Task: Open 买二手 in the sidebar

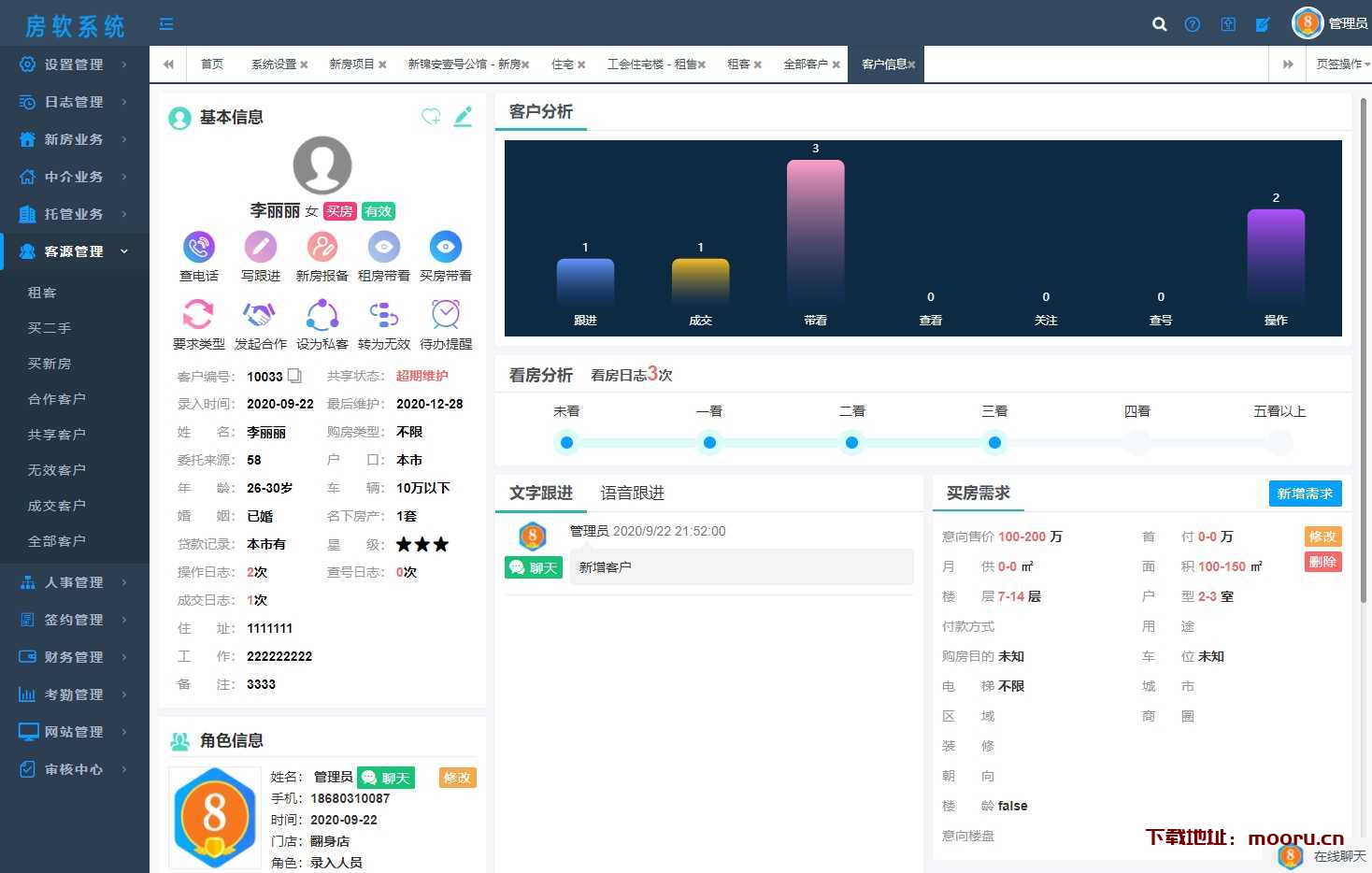Action: [x=50, y=328]
